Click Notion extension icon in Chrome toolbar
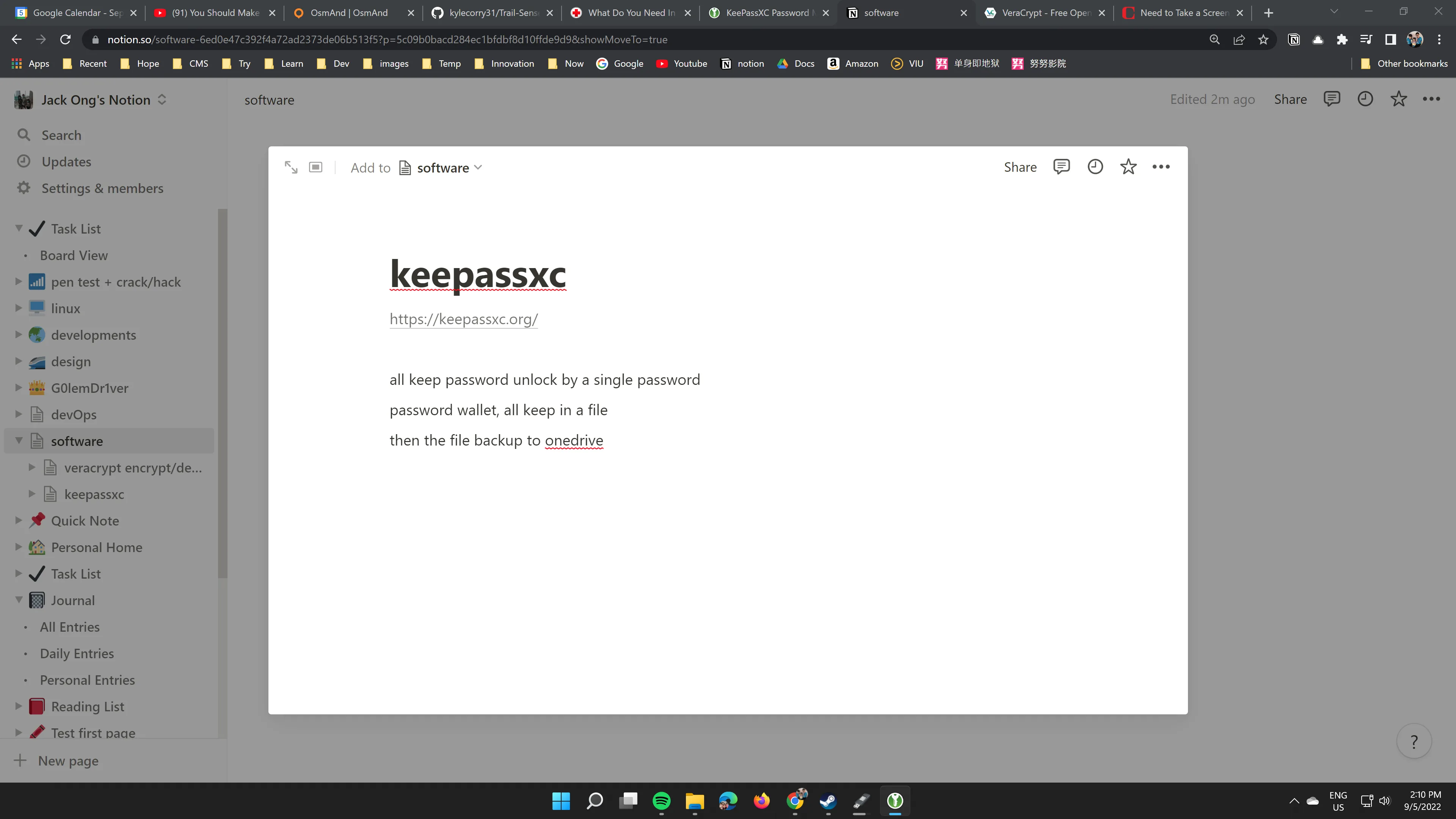Image resolution: width=1456 pixels, height=819 pixels. [1293, 39]
